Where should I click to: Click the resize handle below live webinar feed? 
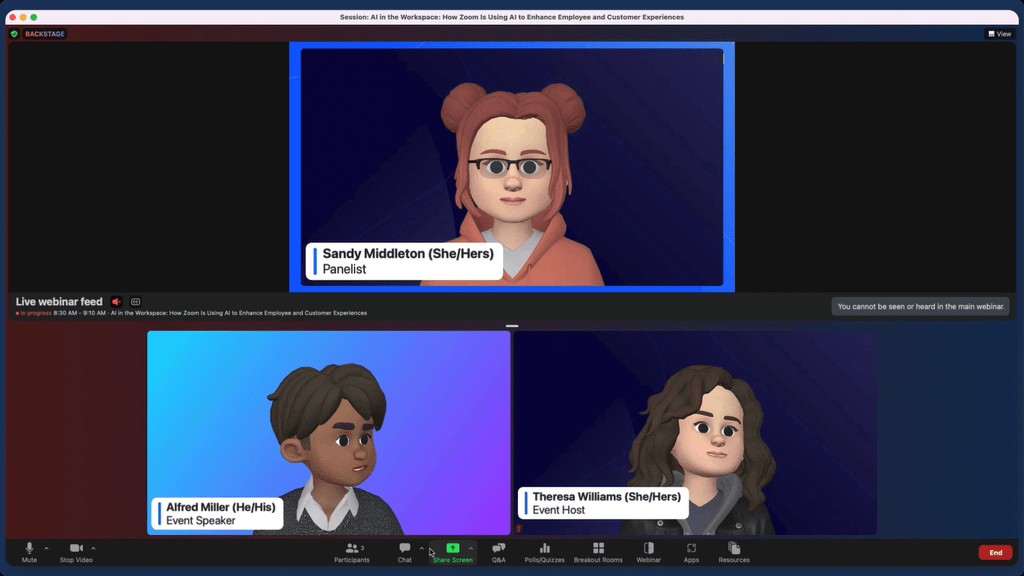click(512, 325)
